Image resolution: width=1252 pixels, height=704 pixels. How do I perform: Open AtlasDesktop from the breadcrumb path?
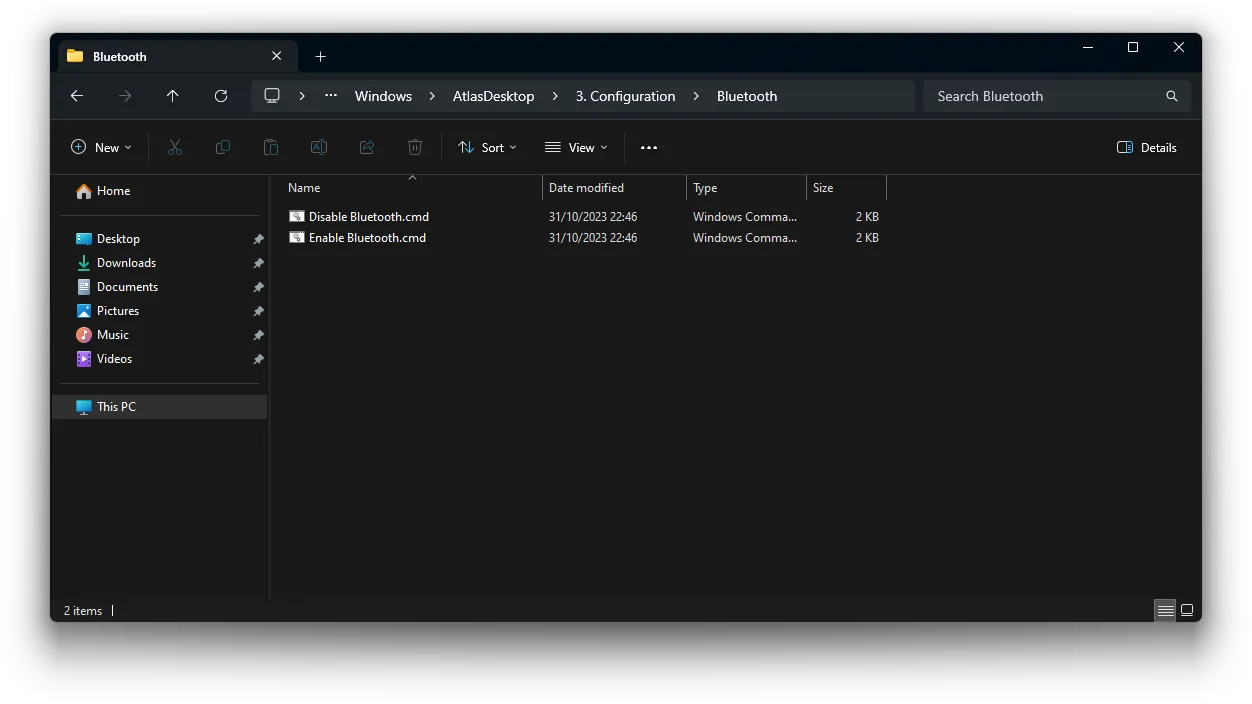[493, 96]
